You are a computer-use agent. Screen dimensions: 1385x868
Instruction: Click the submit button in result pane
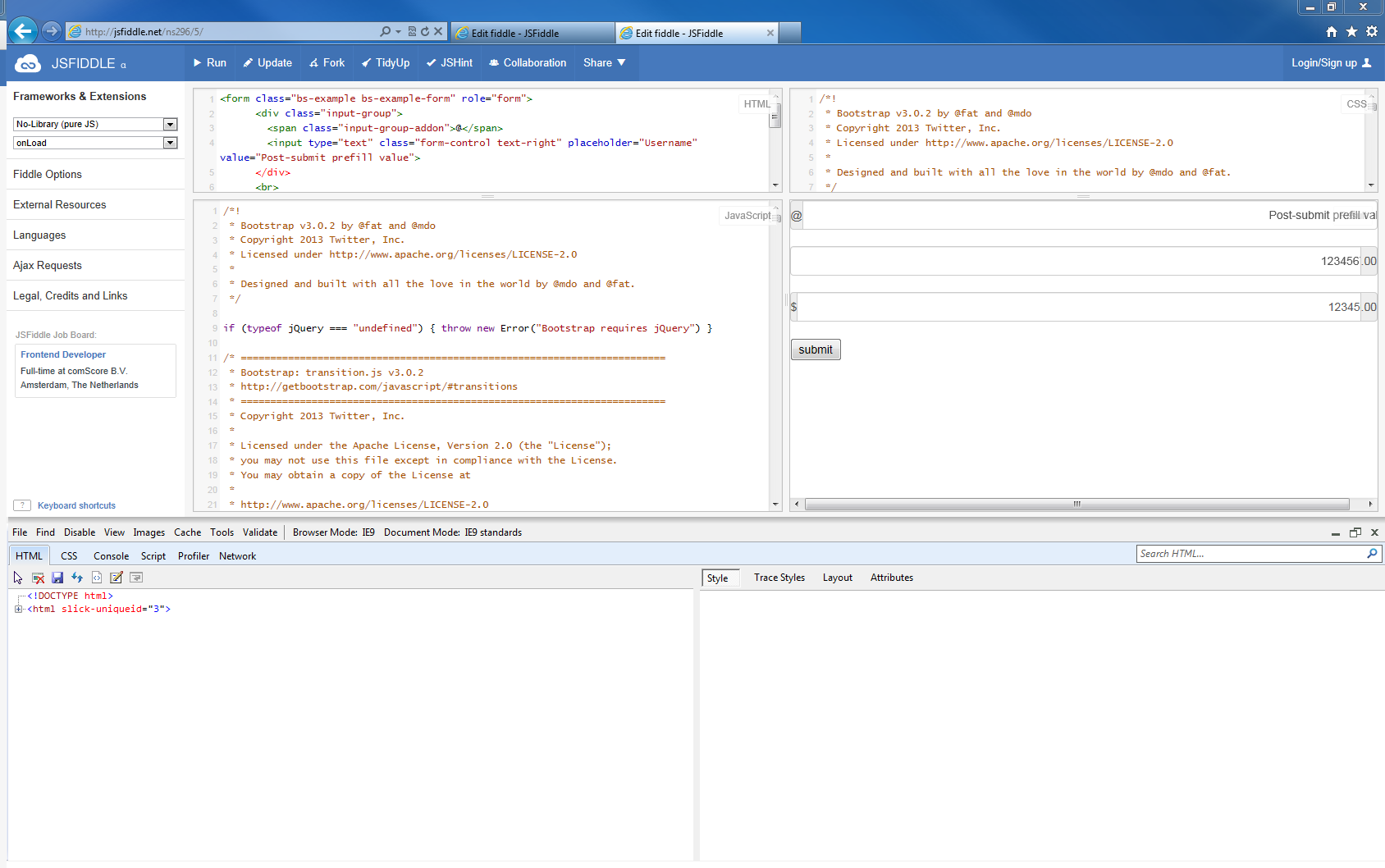(816, 349)
